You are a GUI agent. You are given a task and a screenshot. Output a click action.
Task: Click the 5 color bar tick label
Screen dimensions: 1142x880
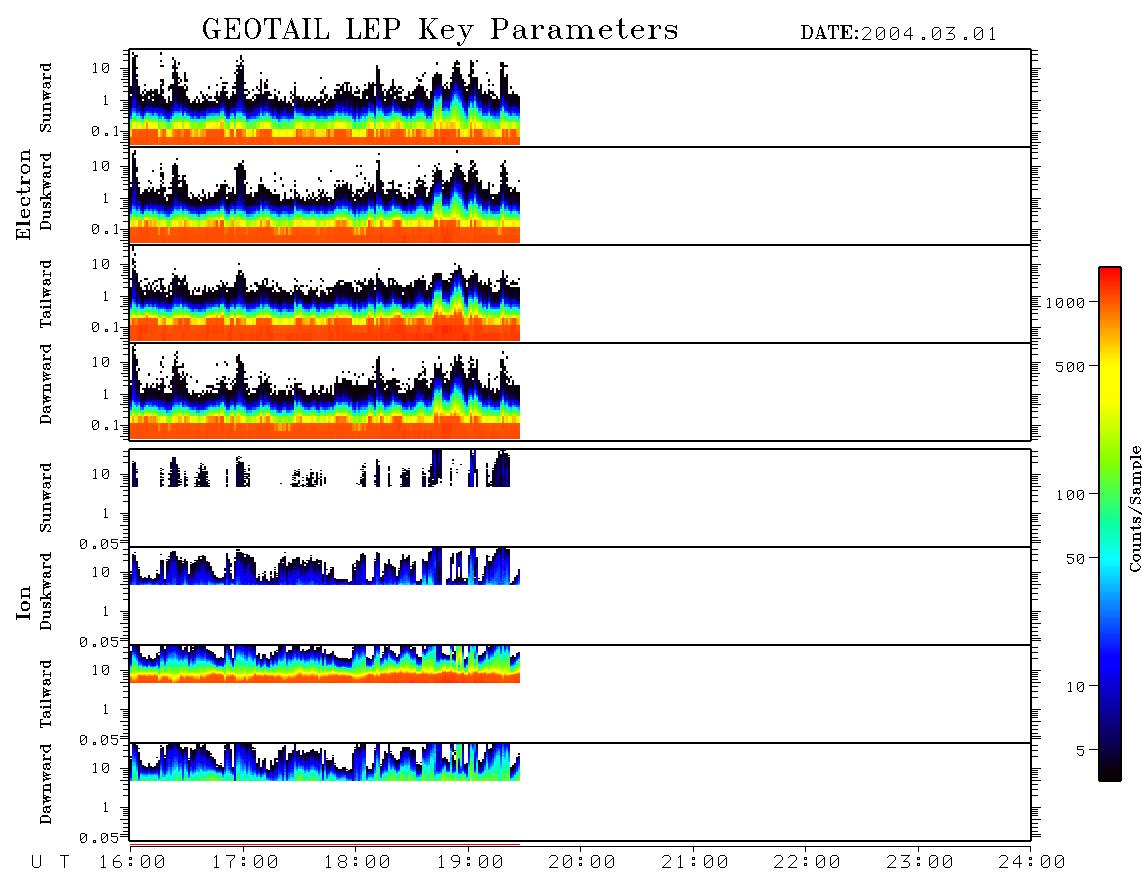click(x=1080, y=750)
